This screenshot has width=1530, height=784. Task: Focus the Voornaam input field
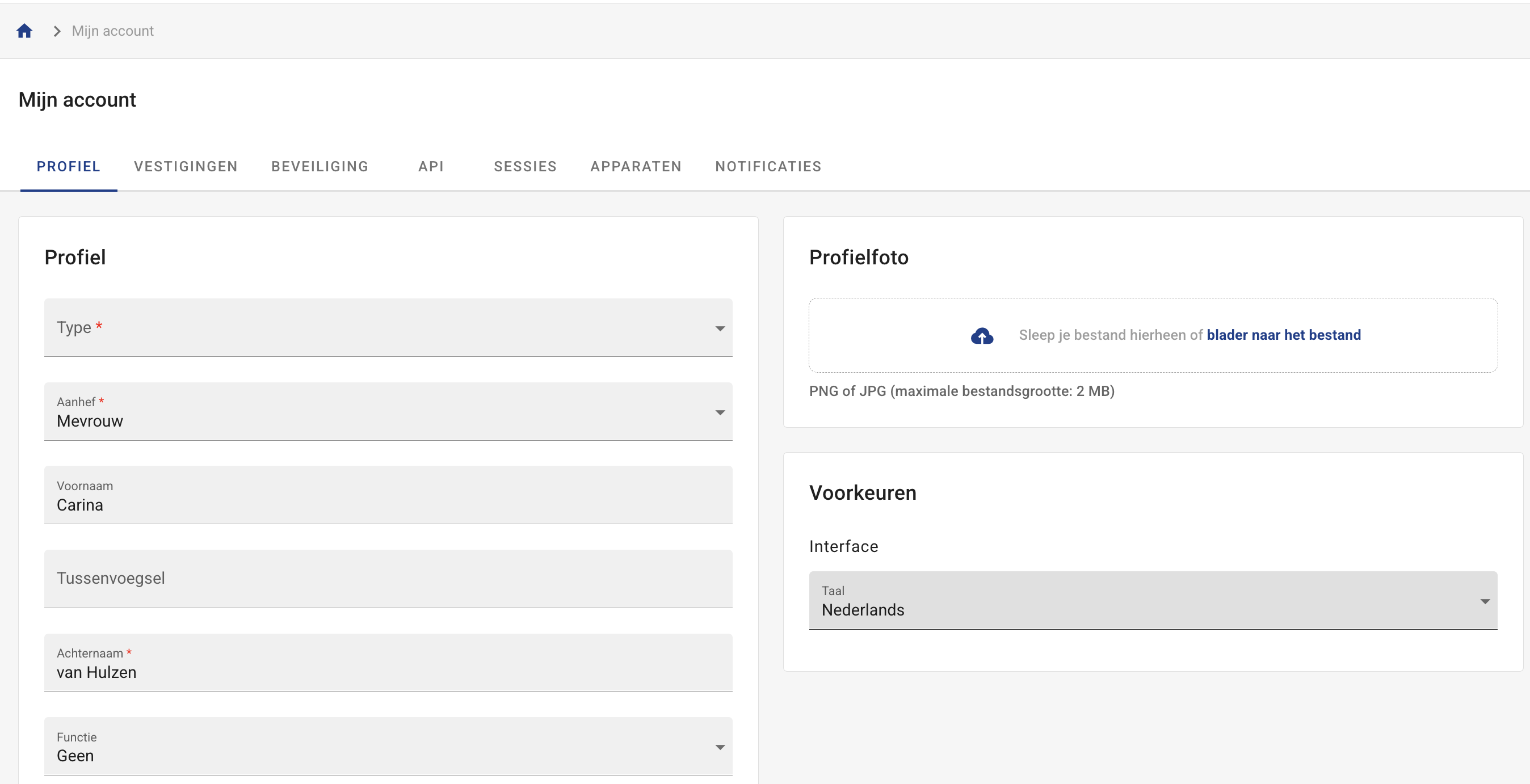click(388, 495)
